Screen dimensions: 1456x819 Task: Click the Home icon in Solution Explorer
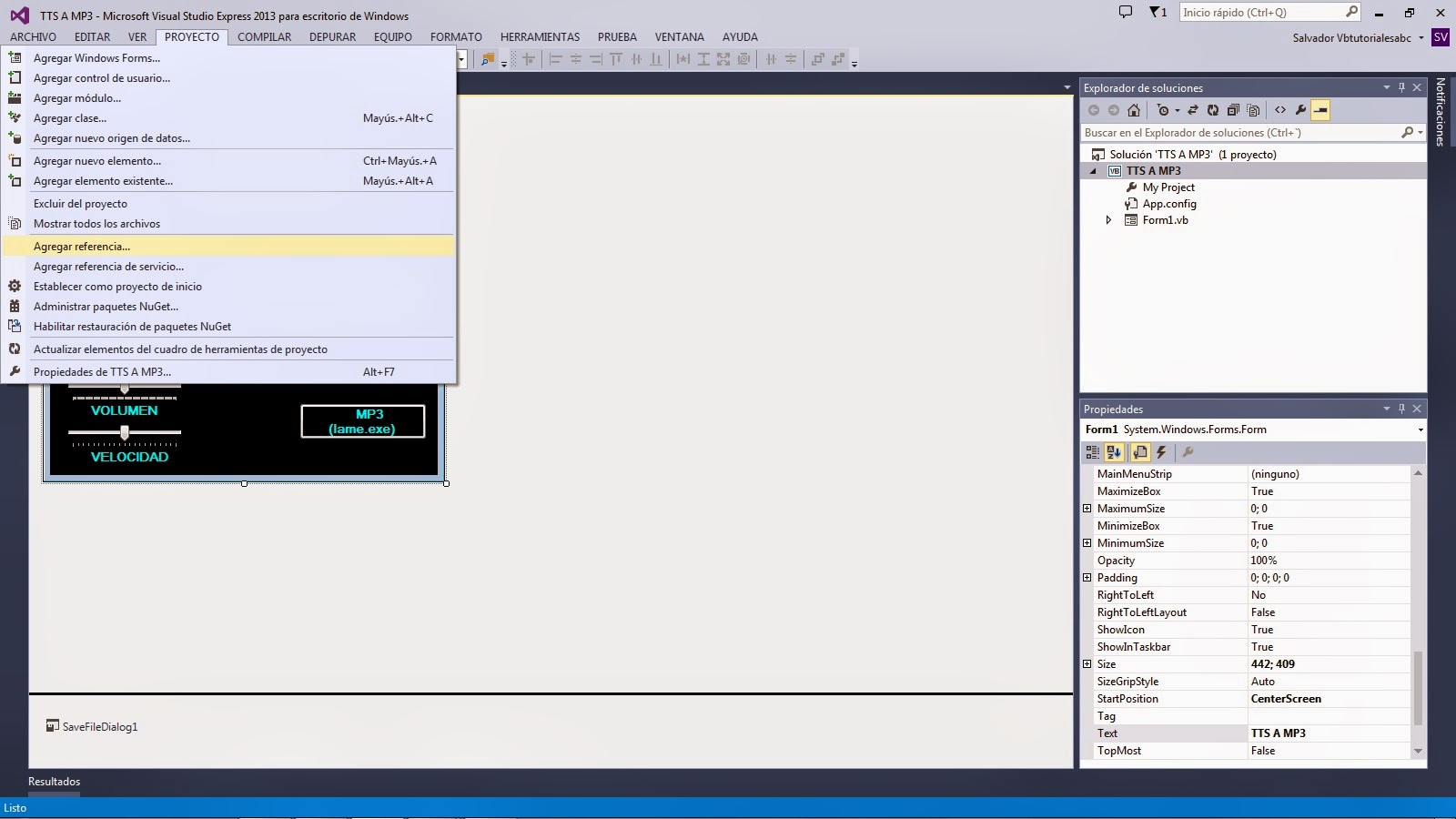point(1134,110)
